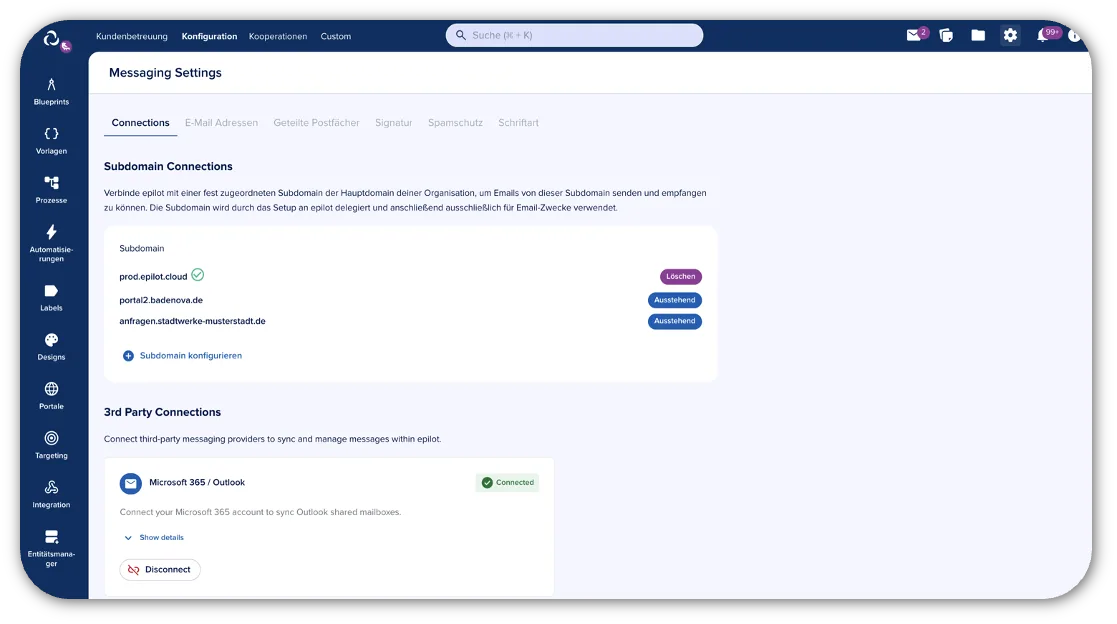The width and height of the screenshot is (1117, 624).
Task: Click the epilot logo
Action: (x=51, y=38)
